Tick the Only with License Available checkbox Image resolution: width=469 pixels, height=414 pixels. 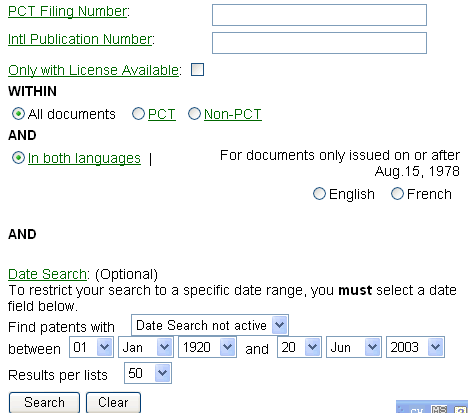pos(197,70)
